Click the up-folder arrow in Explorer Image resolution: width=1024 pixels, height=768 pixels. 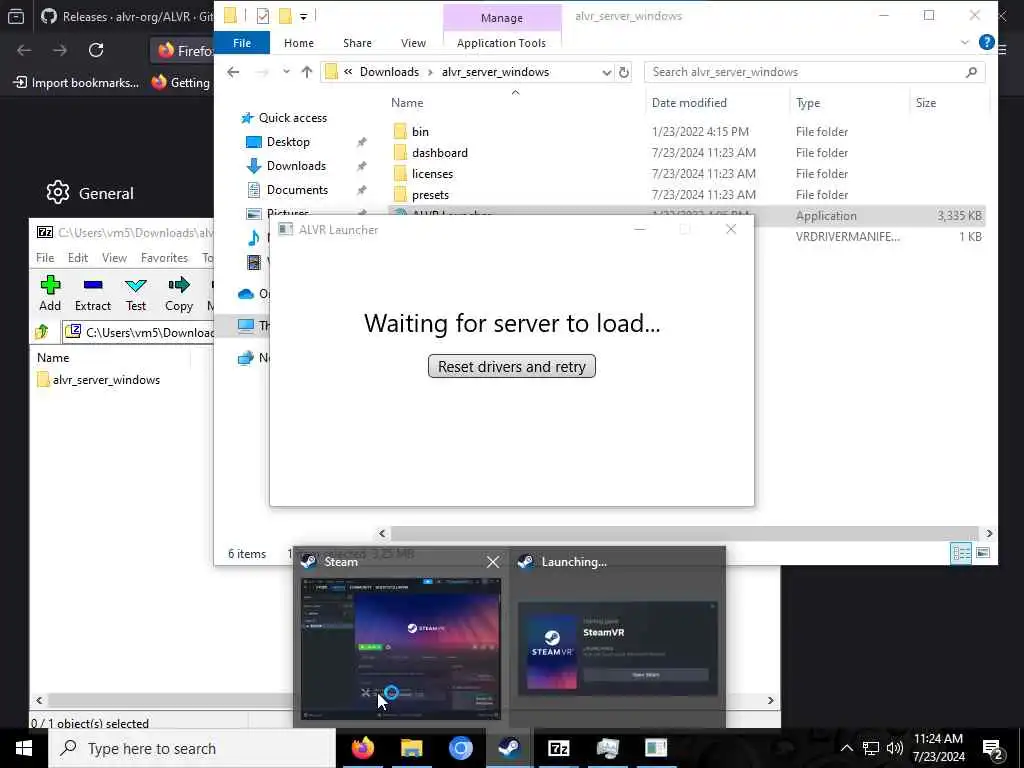(x=306, y=72)
